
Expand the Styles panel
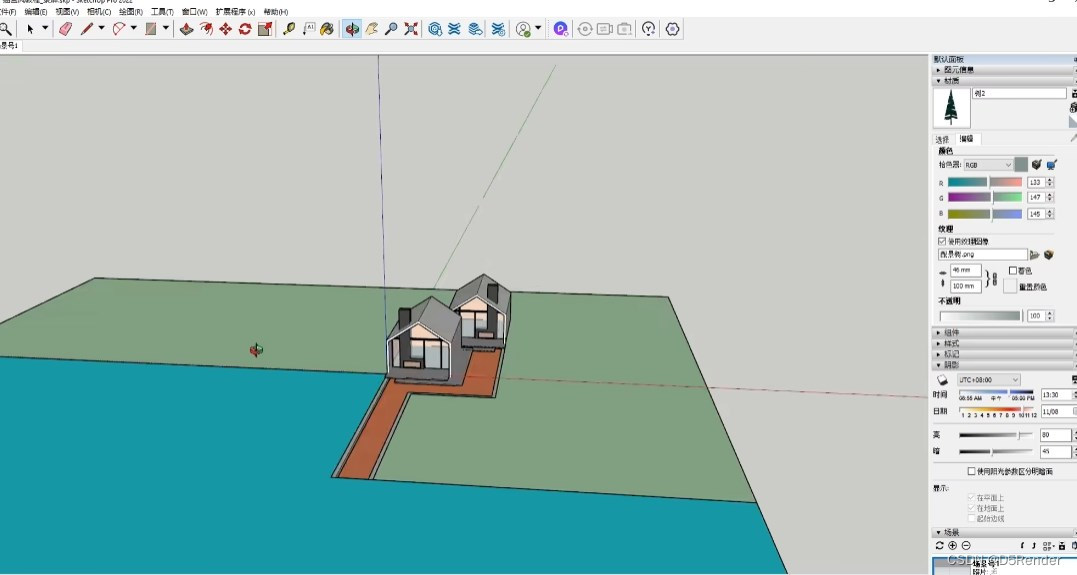point(1004,343)
